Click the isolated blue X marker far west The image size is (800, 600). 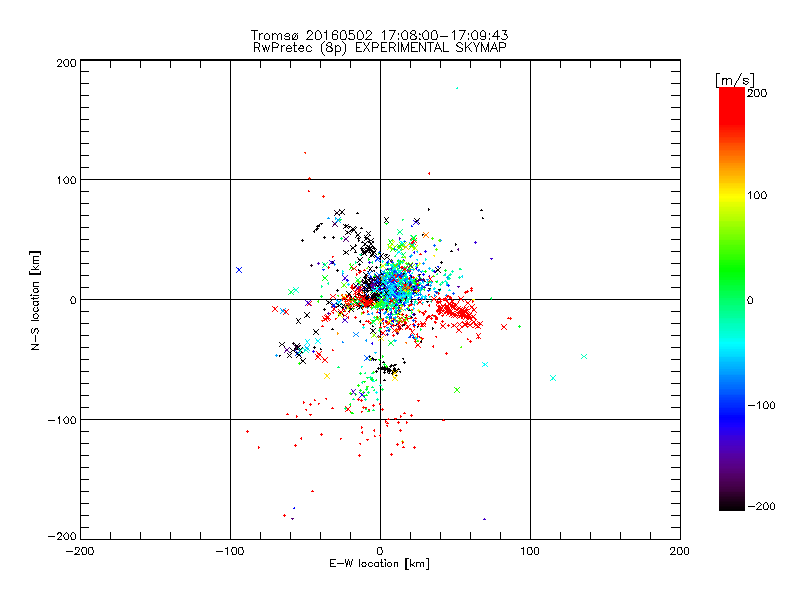tap(239, 270)
